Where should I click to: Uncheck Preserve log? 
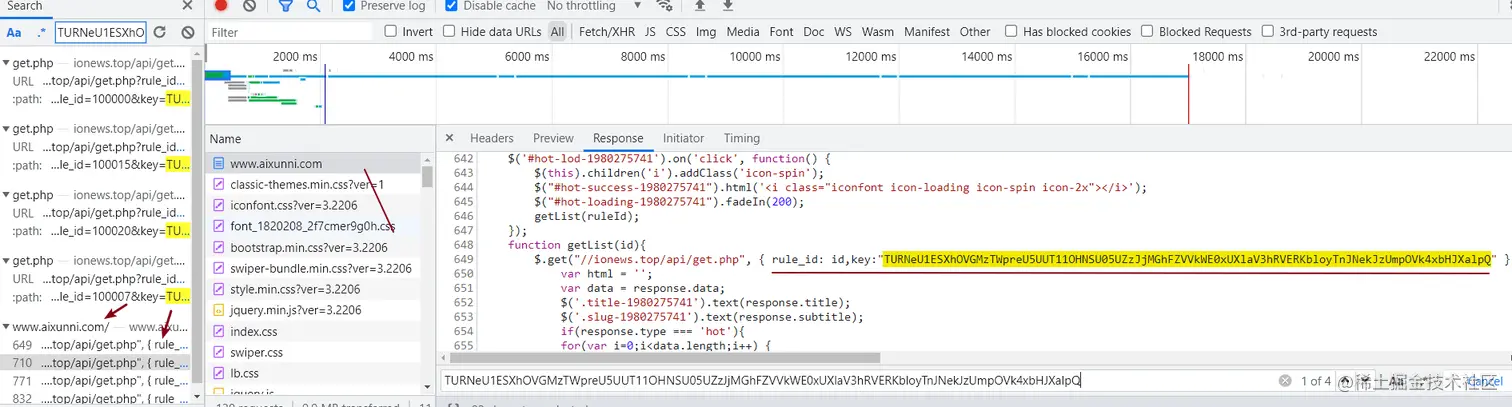348,6
